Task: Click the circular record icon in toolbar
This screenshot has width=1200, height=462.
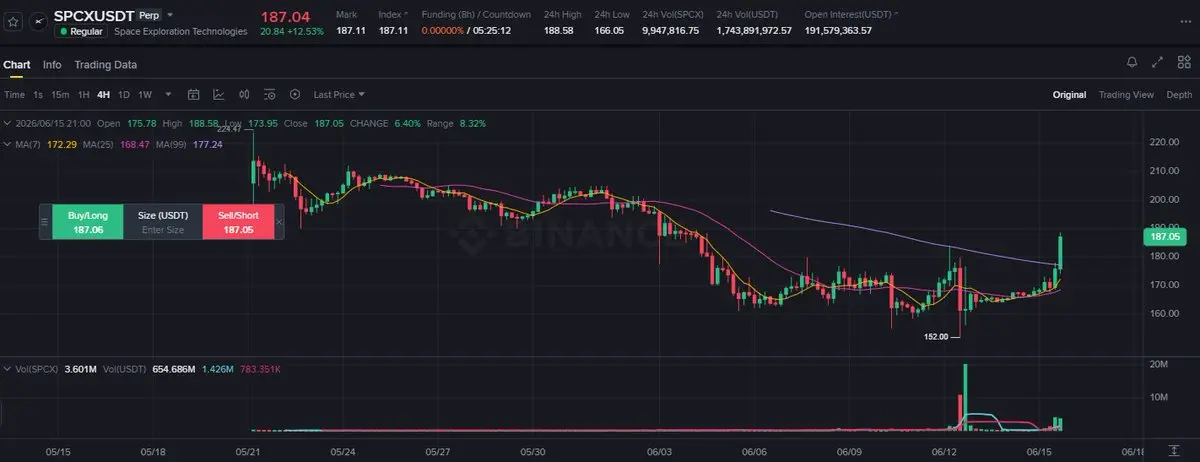Action: click(295, 95)
